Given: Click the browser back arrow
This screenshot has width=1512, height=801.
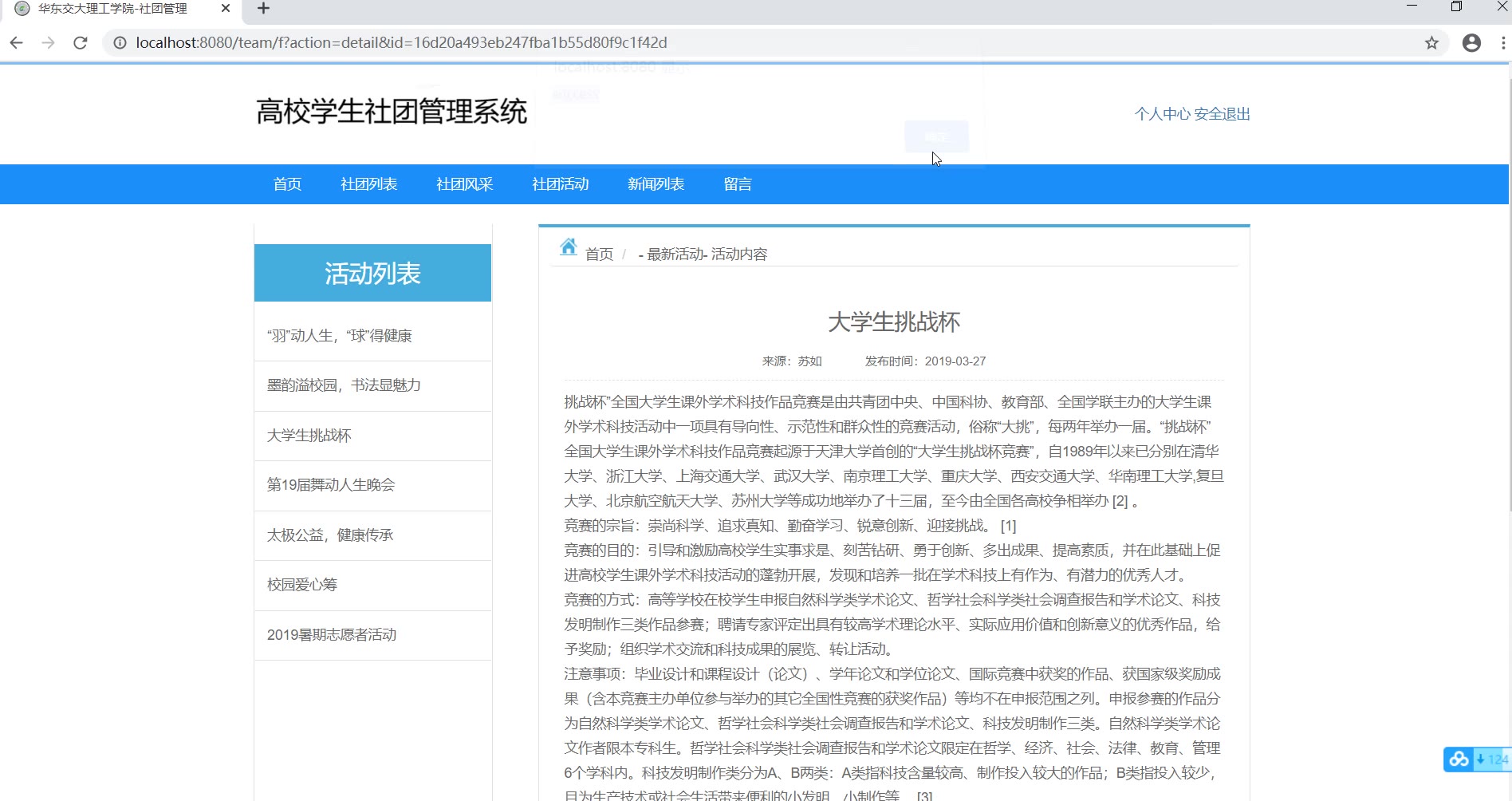Looking at the screenshot, I should pos(17,43).
